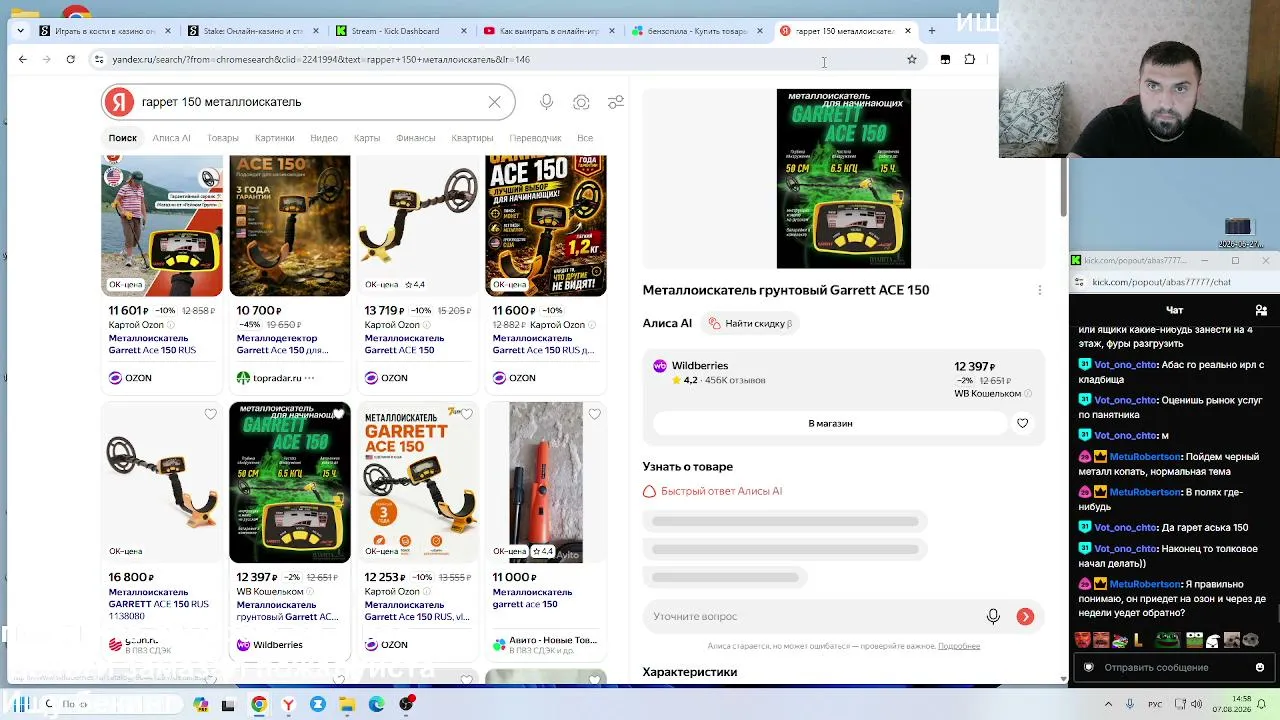Click the red Yandex logo in the search box
1280x720 pixels.
tap(119, 102)
